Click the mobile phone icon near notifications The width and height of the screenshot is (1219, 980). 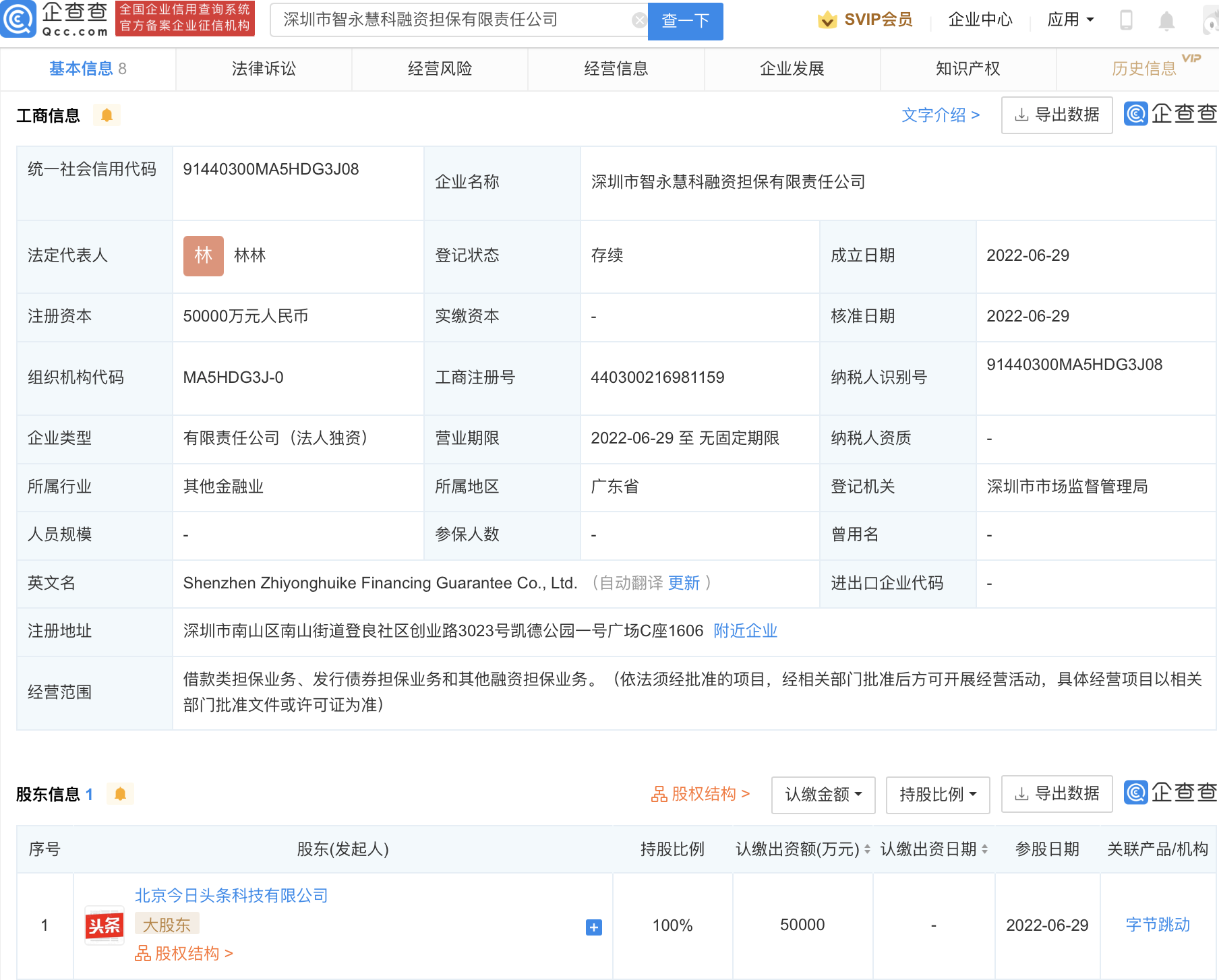[x=1125, y=20]
